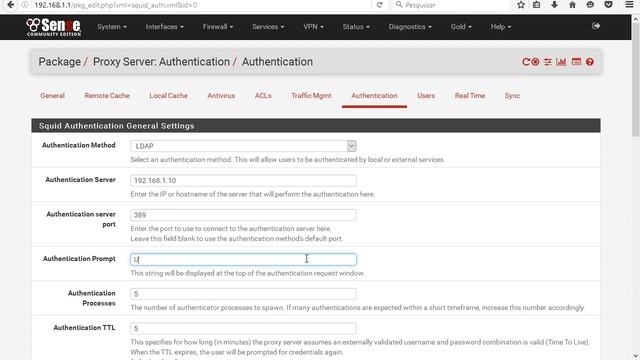Open the Status dropdown menu

coord(356,27)
